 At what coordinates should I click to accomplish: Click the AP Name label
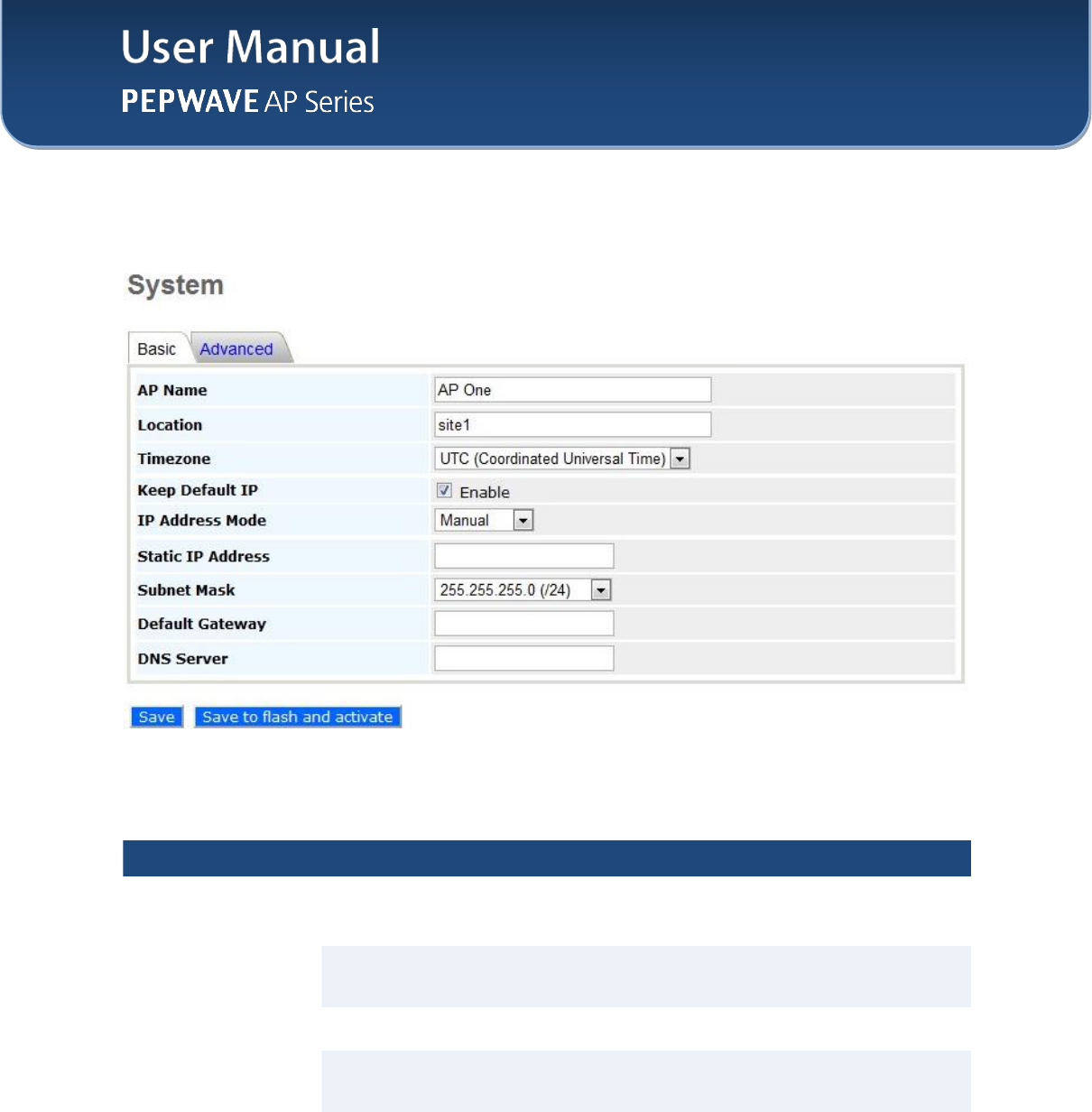pos(172,390)
